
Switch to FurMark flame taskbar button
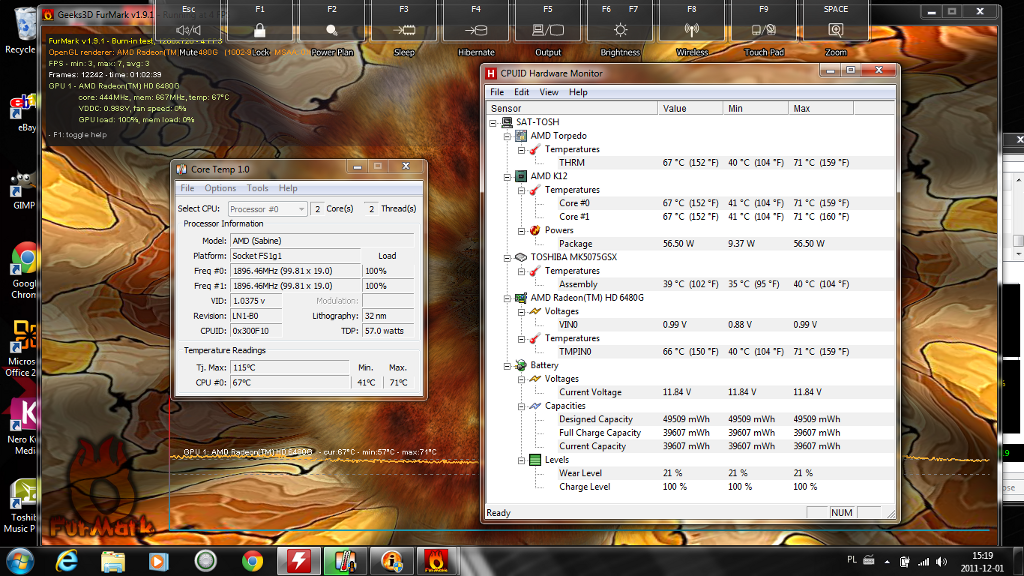[436, 561]
